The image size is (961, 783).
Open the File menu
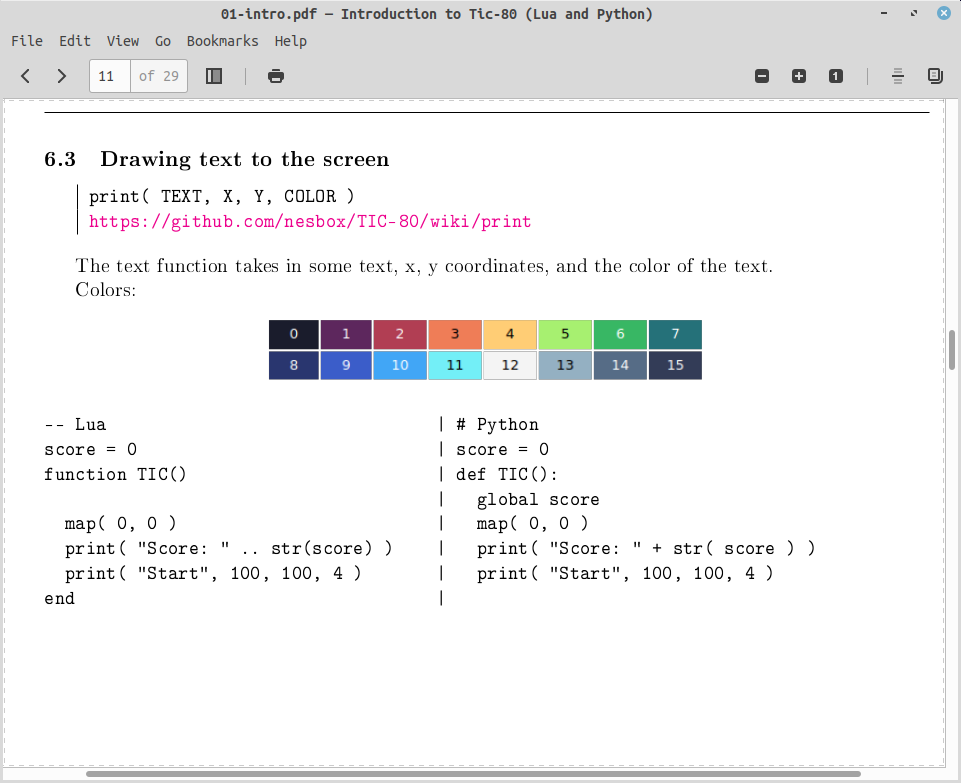[x=27, y=41]
